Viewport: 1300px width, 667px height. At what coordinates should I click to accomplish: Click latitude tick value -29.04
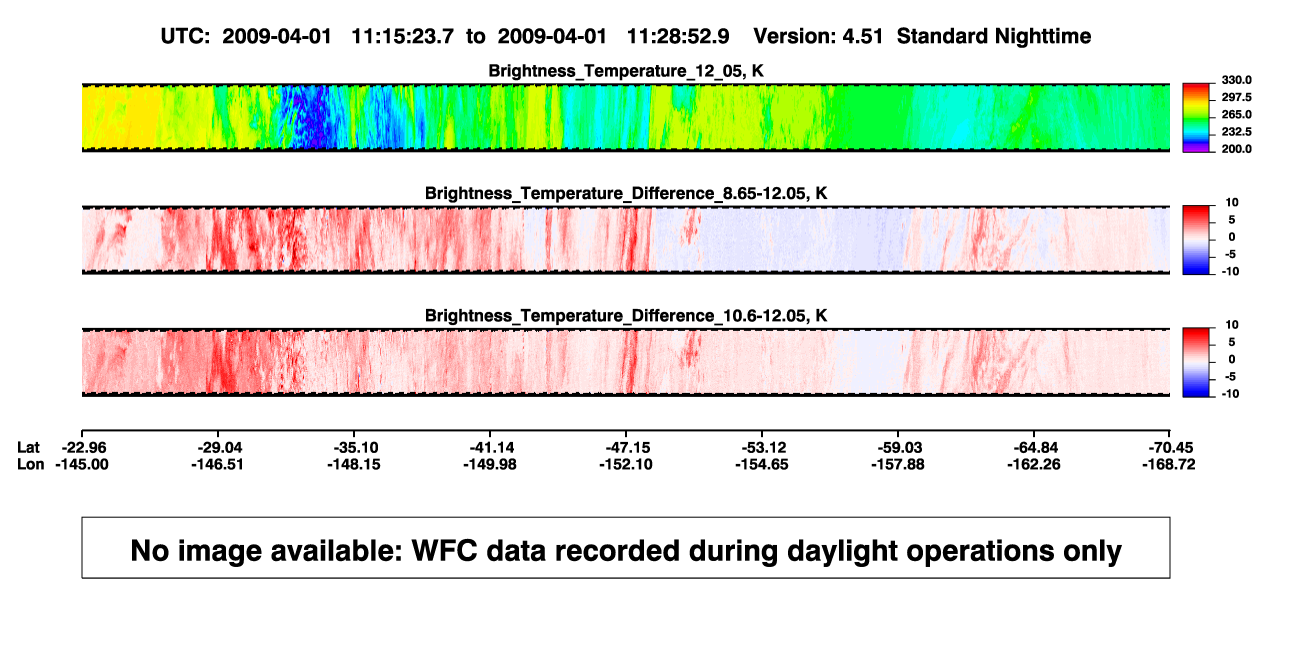tap(217, 447)
